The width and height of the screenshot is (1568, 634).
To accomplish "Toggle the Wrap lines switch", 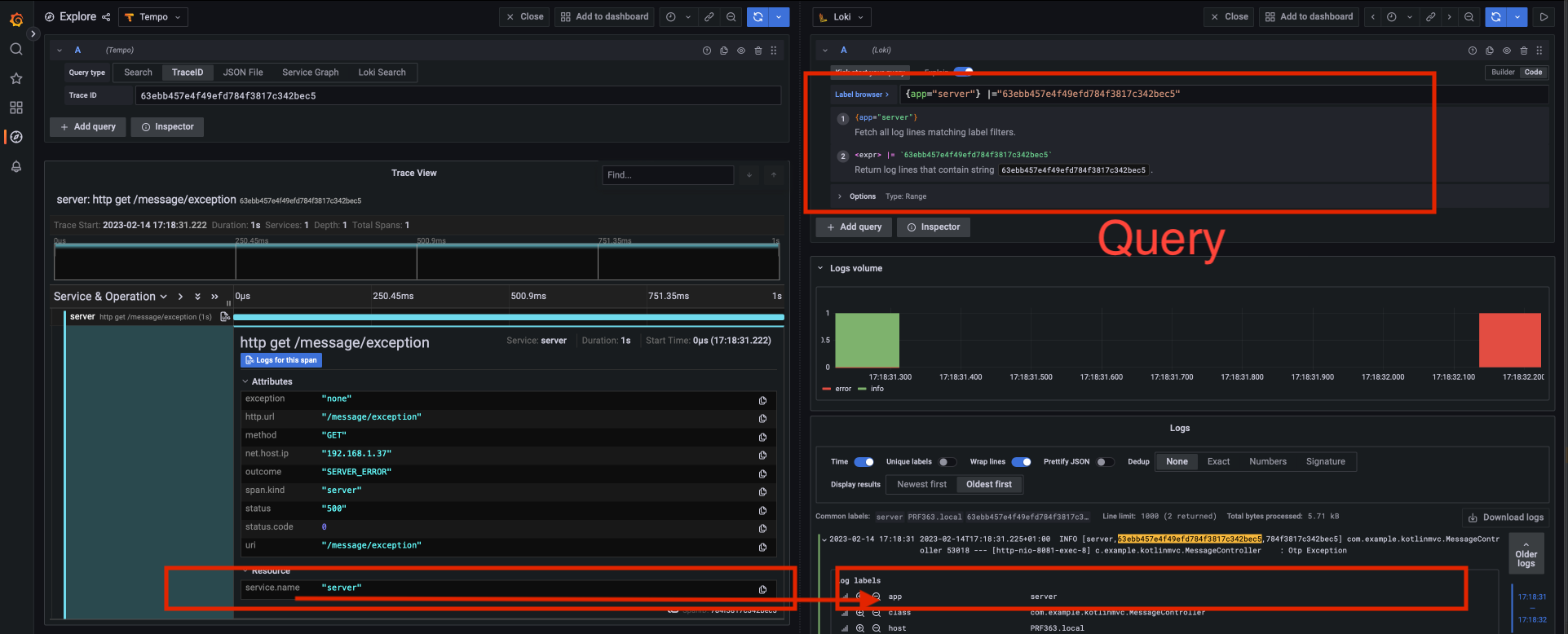I will coord(1022,462).
